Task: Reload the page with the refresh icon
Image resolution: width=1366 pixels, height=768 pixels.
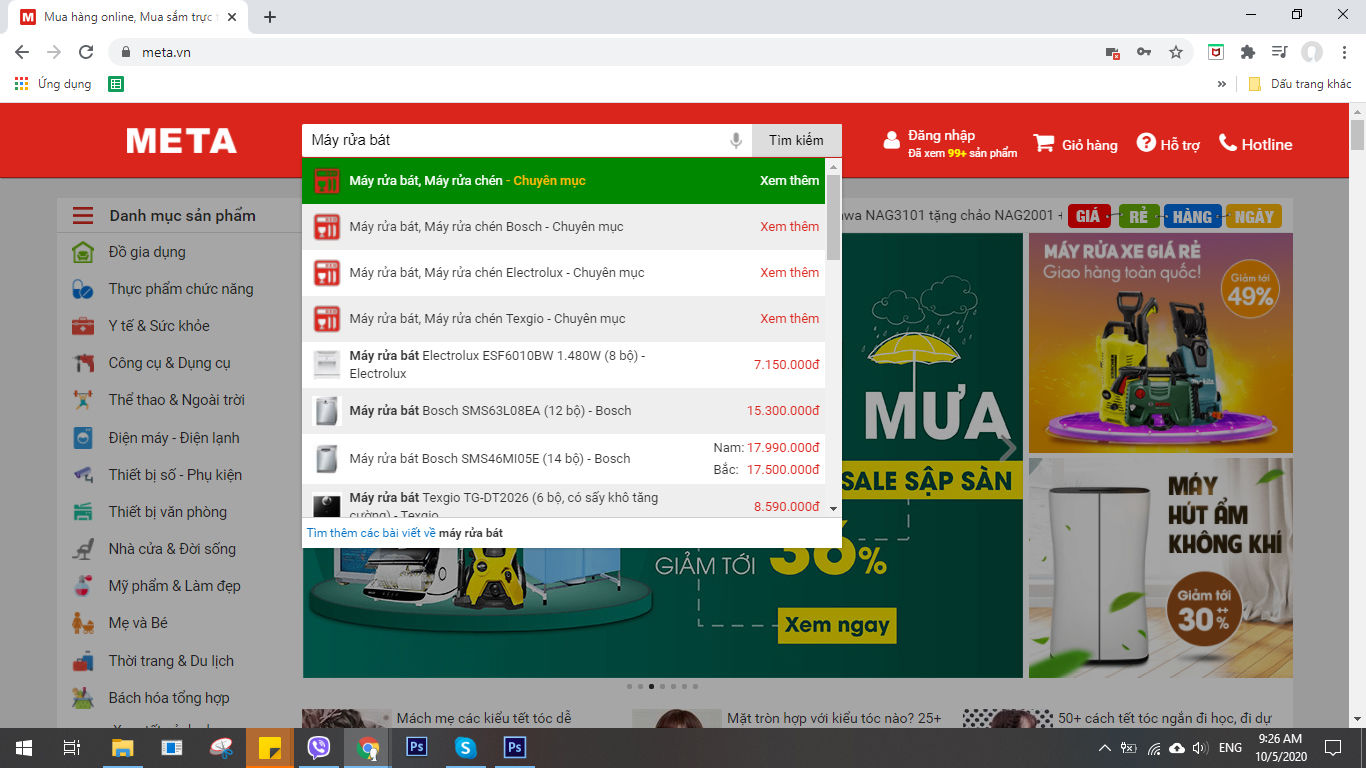Action: (x=86, y=52)
